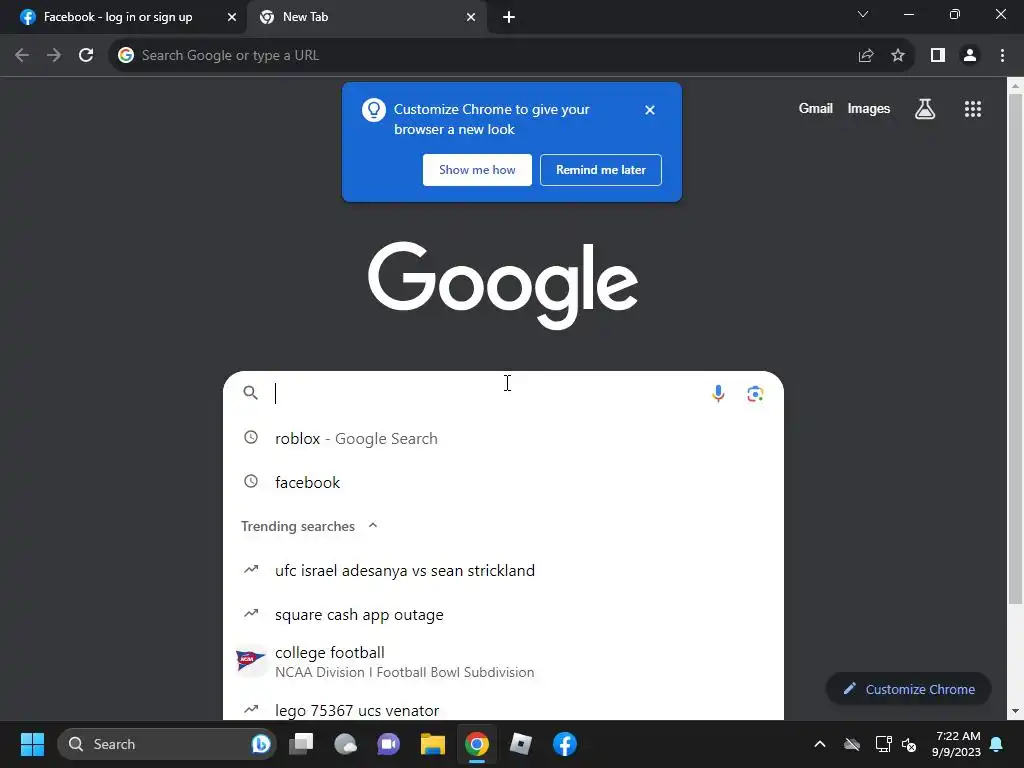Show hidden system tray icons
Image resolution: width=1024 pixels, height=768 pixels.
pyautogui.click(x=820, y=744)
